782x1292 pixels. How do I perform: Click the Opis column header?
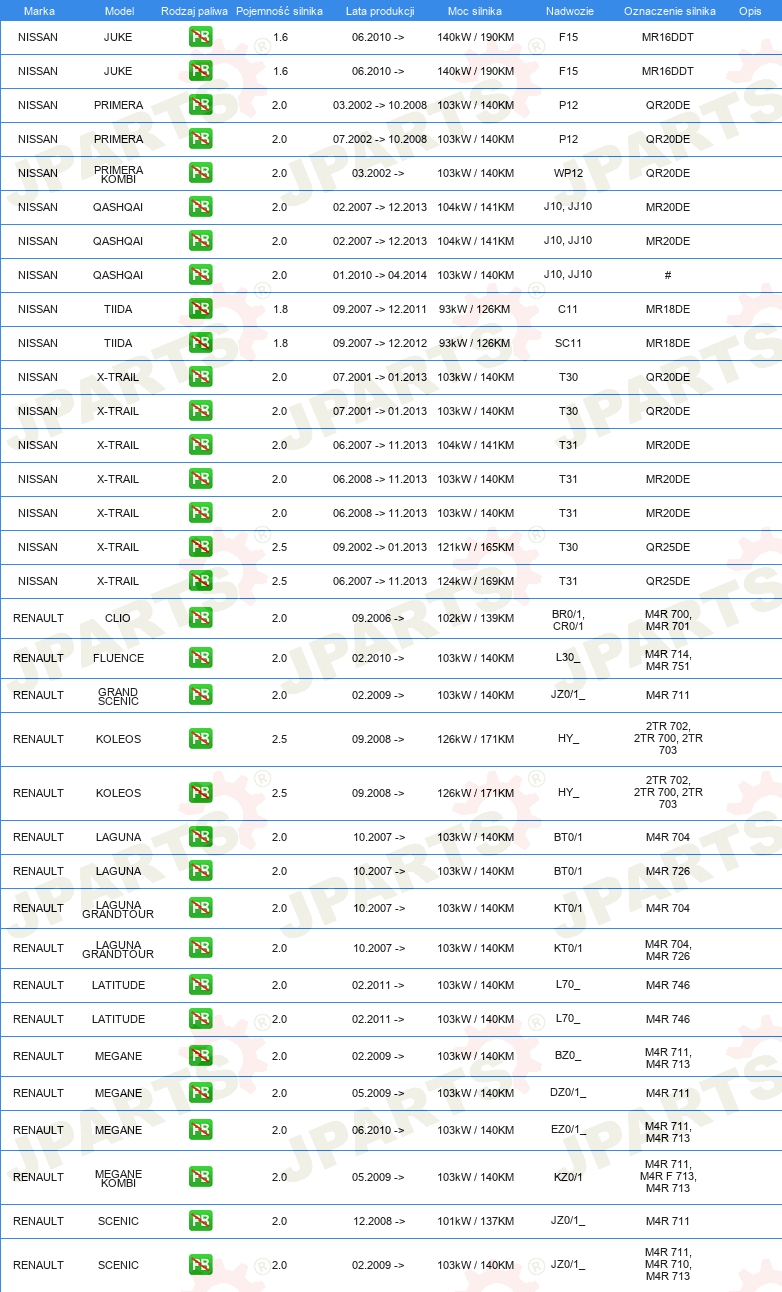pos(749,10)
